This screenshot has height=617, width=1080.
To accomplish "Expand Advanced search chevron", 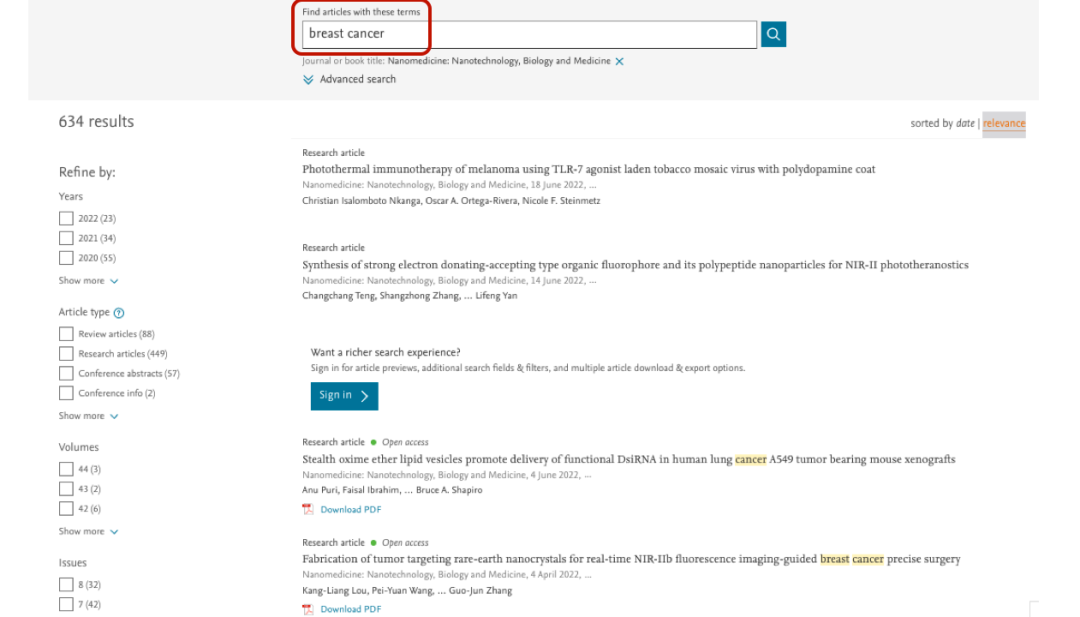I will tap(308, 79).
